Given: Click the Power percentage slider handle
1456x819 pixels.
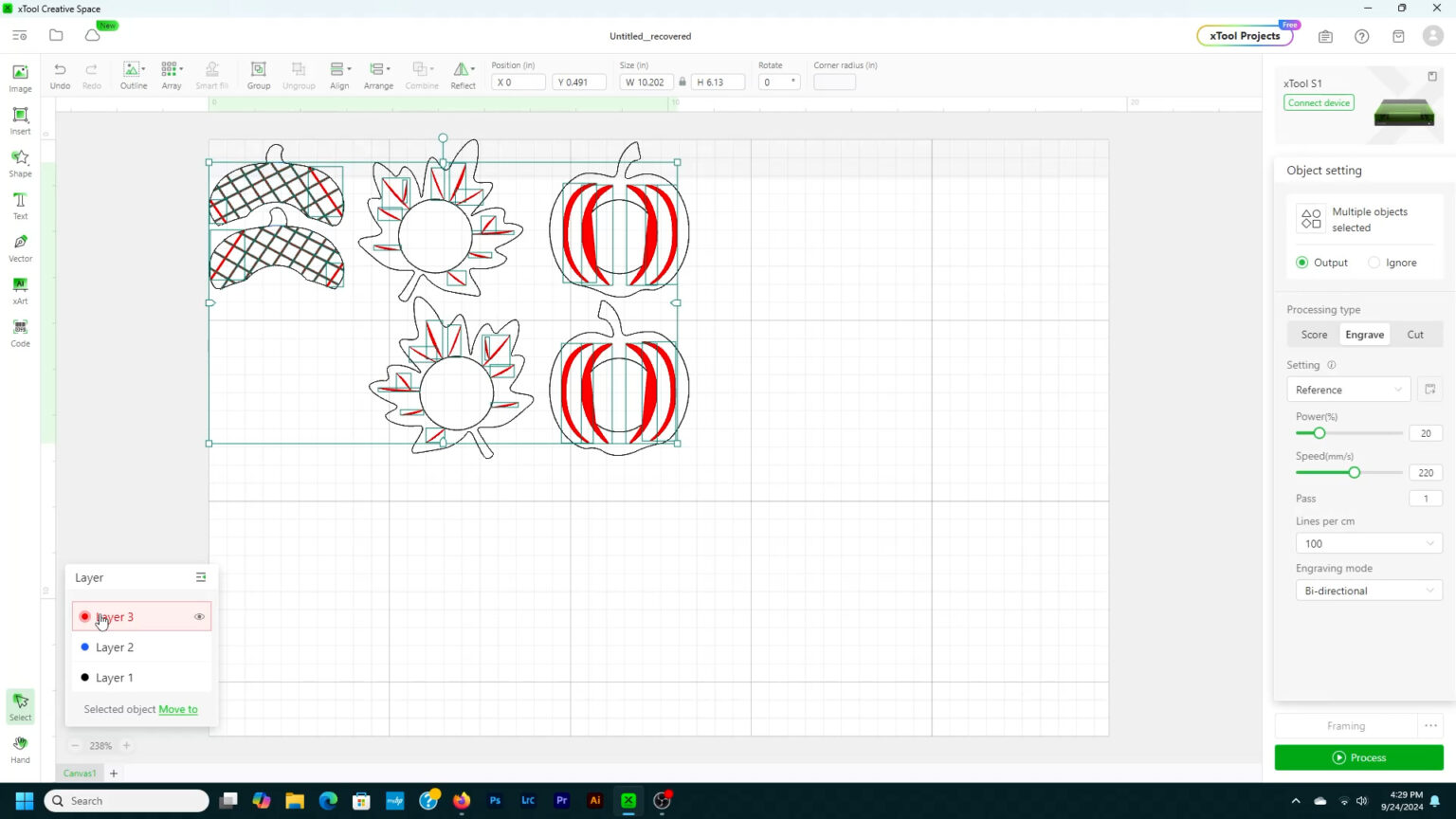Looking at the screenshot, I should tap(1319, 433).
